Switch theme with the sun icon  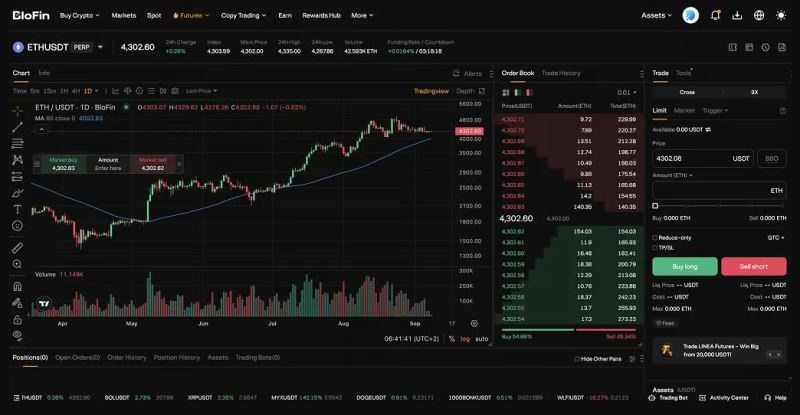(781, 15)
